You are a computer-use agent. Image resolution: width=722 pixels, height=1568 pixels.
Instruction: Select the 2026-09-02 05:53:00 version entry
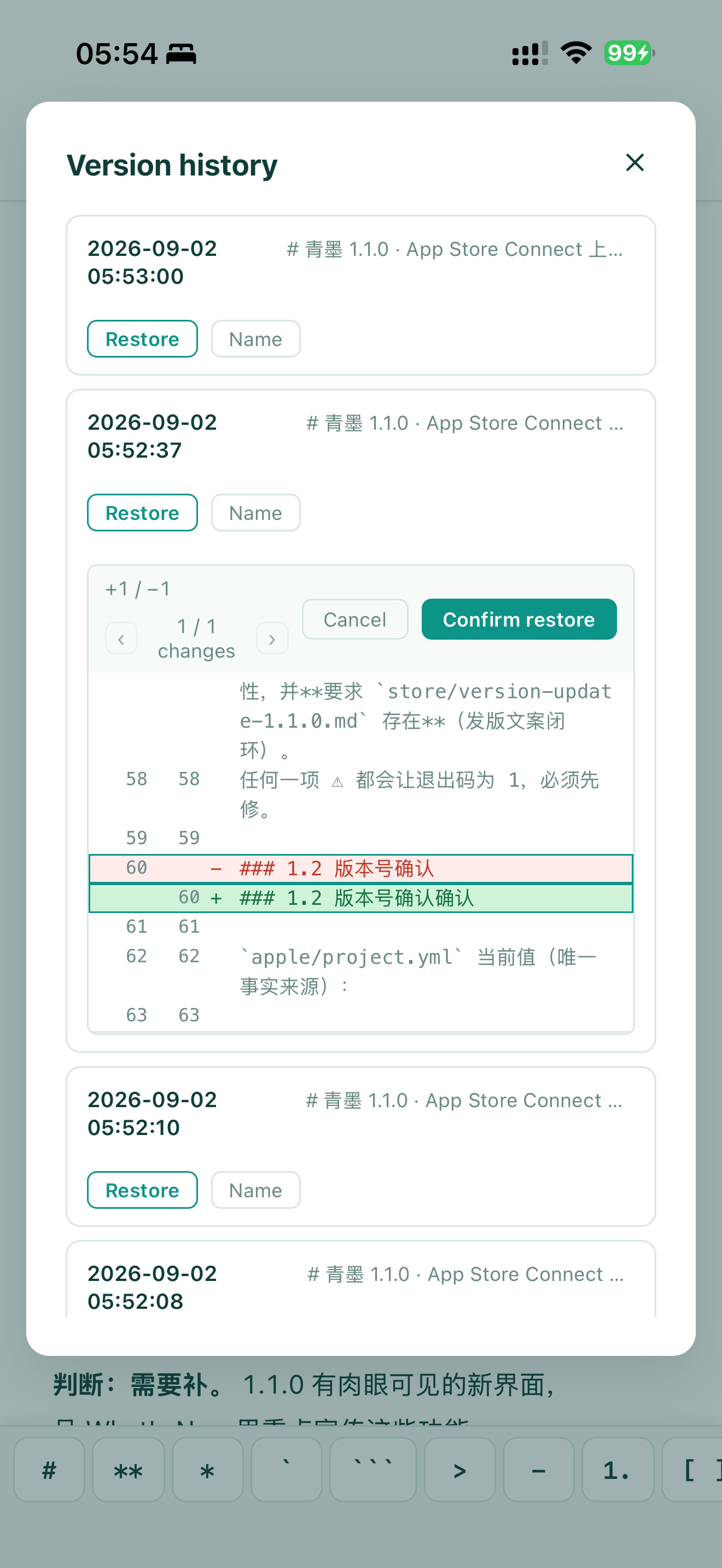(361, 295)
